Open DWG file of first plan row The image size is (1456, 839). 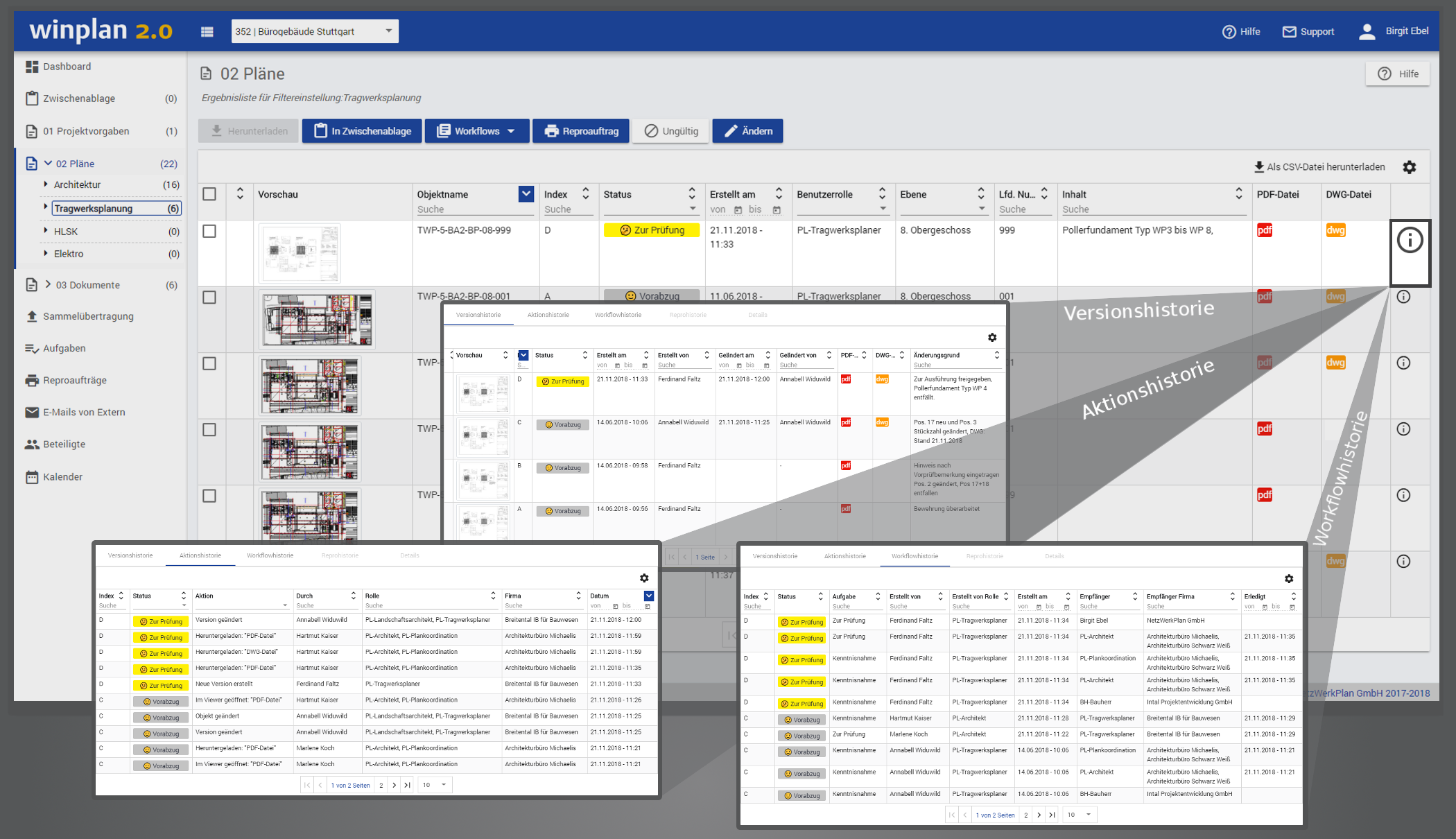tap(1335, 230)
